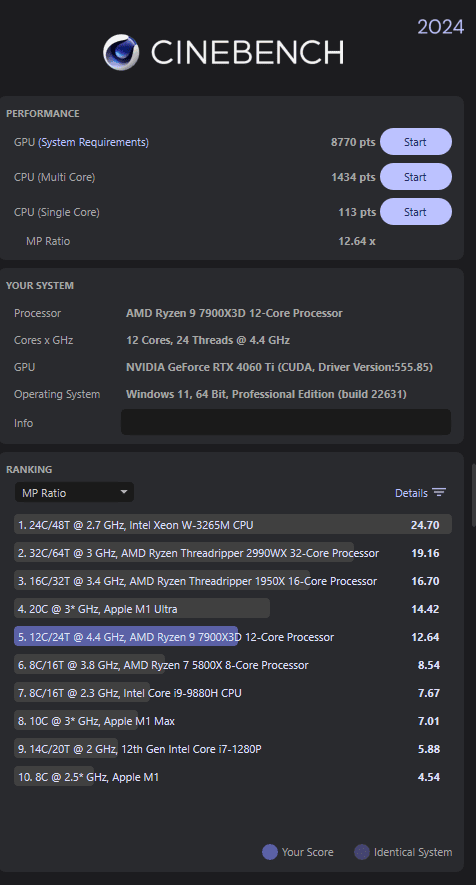Click the filter lines icon beside Details
The image size is (476, 885).
click(439, 492)
